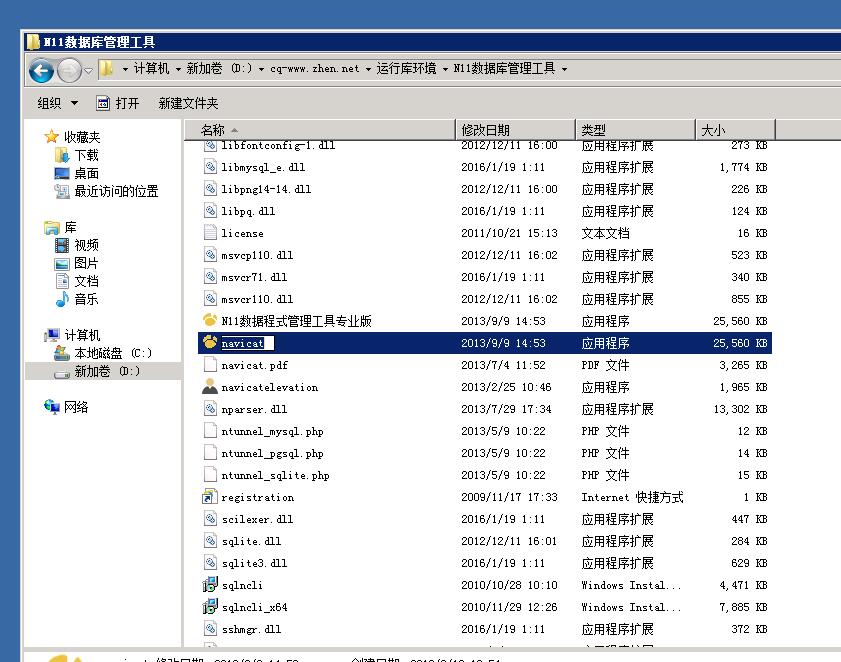841x662 pixels.
Task: Expand the 运行库环境 breadcrumb dropdown arrow
Action: (445, 69)
